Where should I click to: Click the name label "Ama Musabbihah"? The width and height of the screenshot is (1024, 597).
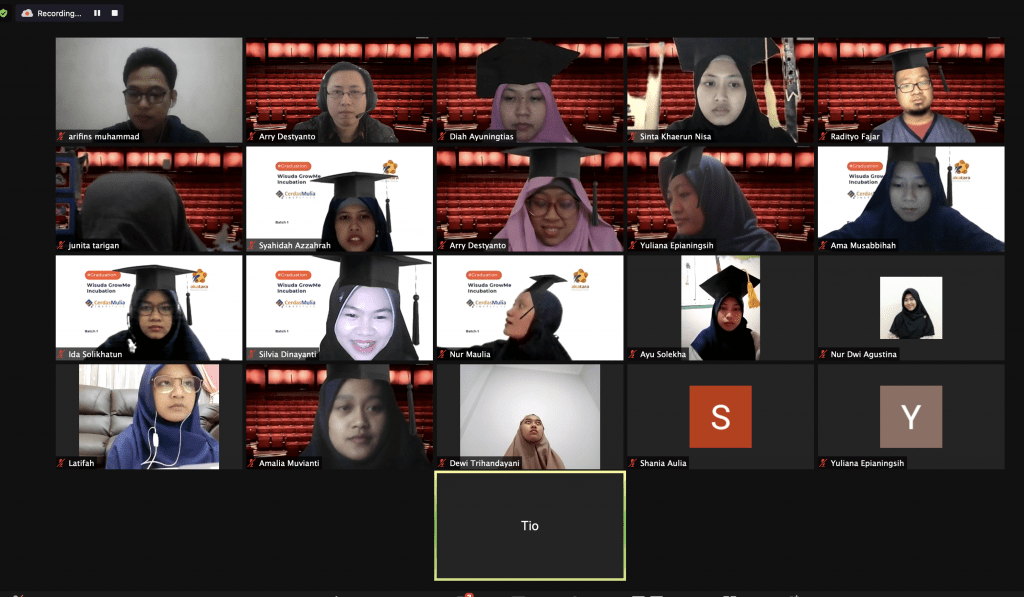click(863, 246)
